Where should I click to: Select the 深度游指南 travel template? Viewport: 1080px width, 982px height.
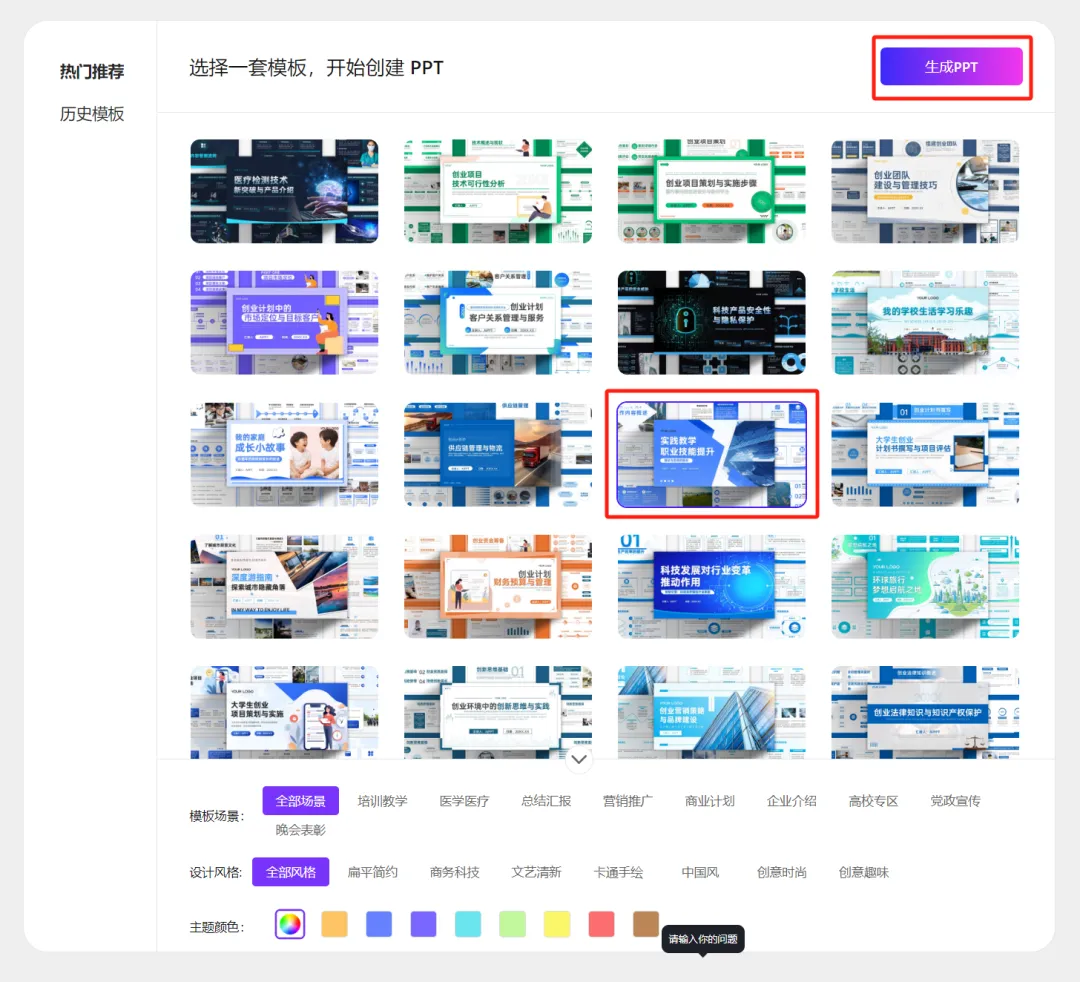[x=284, y=586]
